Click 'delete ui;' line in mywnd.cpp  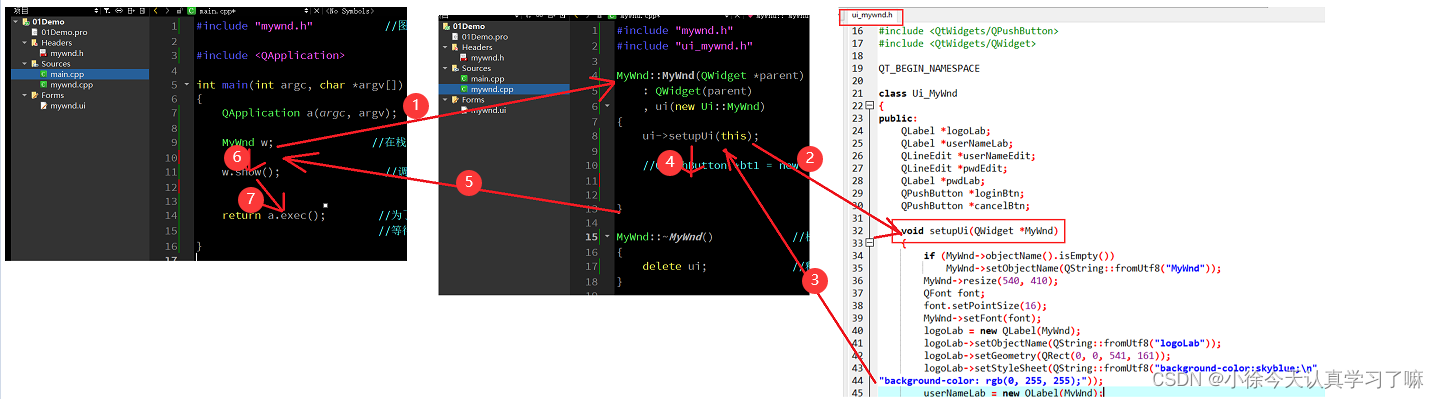(674, 266)
